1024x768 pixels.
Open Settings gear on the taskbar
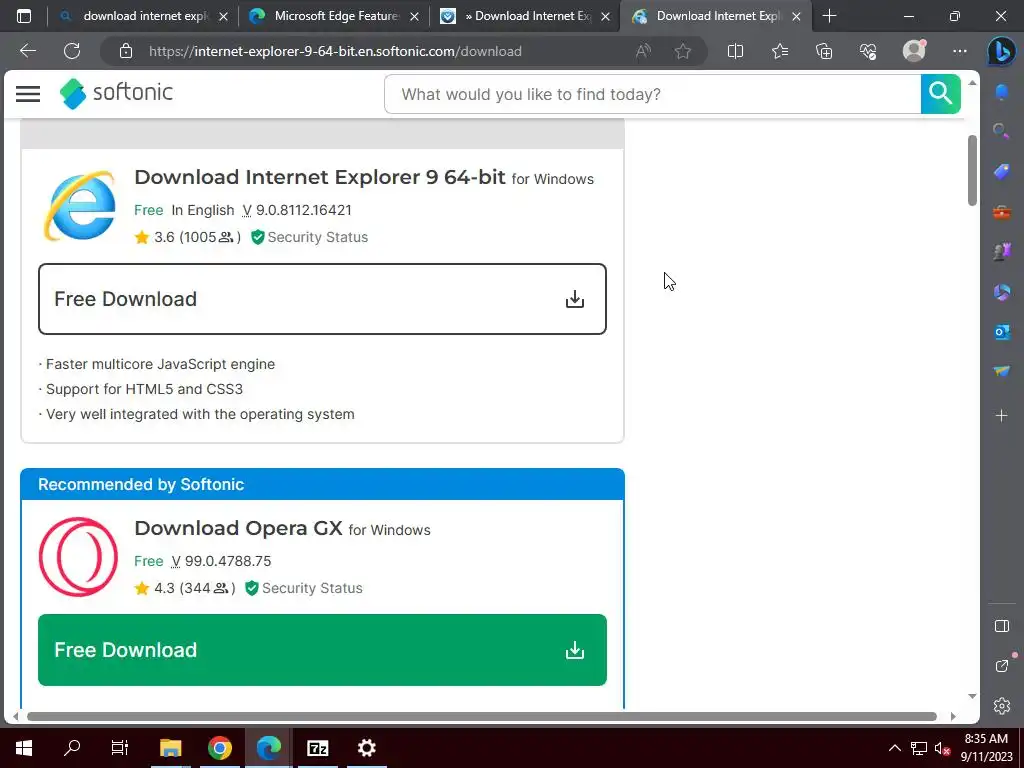[367, 748]
